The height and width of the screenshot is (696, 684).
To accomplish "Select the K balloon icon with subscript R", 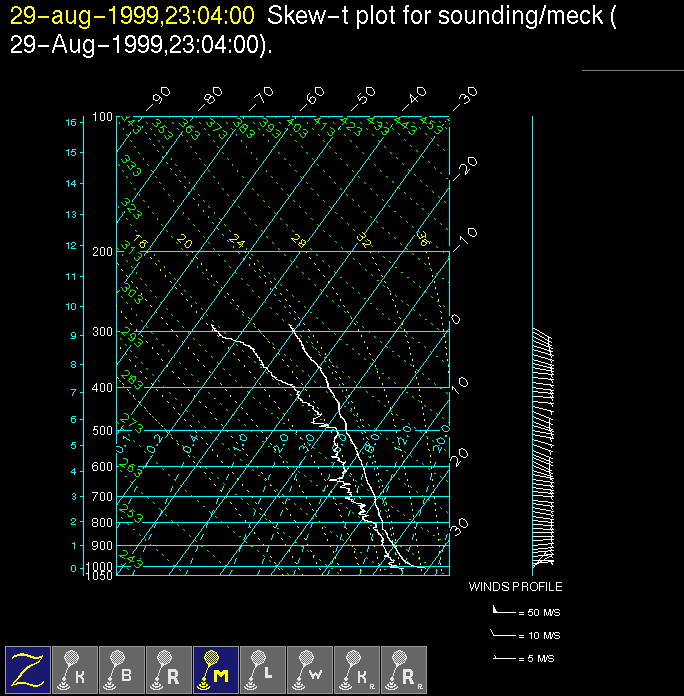I will click(356, 668).
